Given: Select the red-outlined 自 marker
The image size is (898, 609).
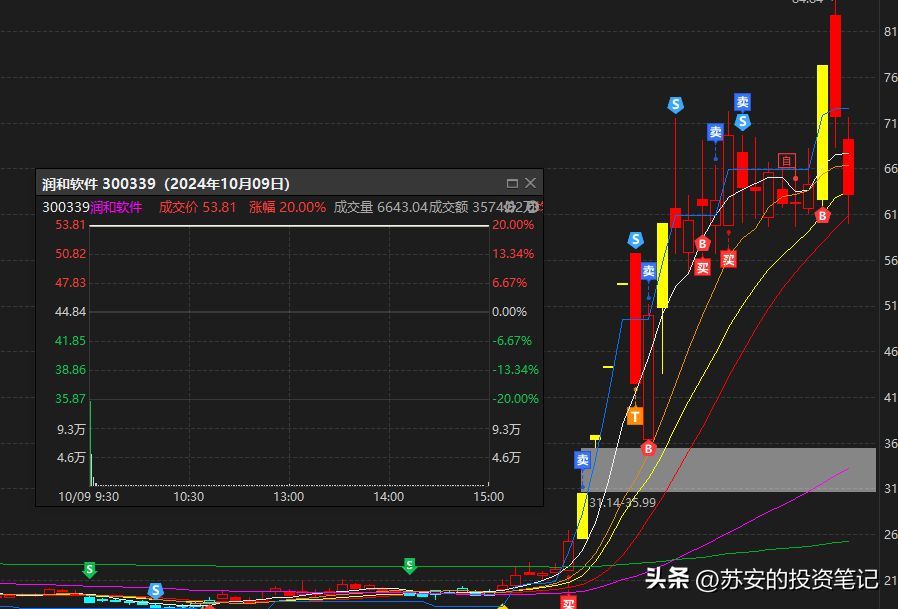Looking at the screenshot, I should pos(787,161).
